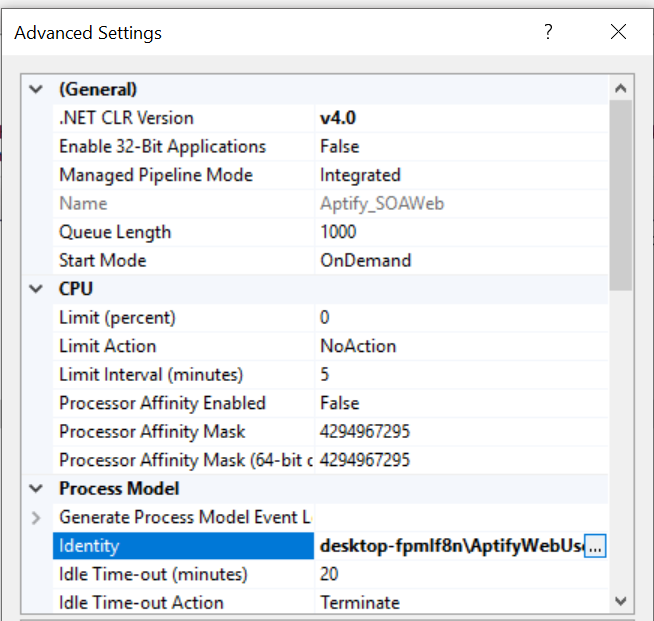Viewport: 654px width, 621px height.
Task: Select Enable 32-Bit Applications value False
Action: click(x=340, y=147)
